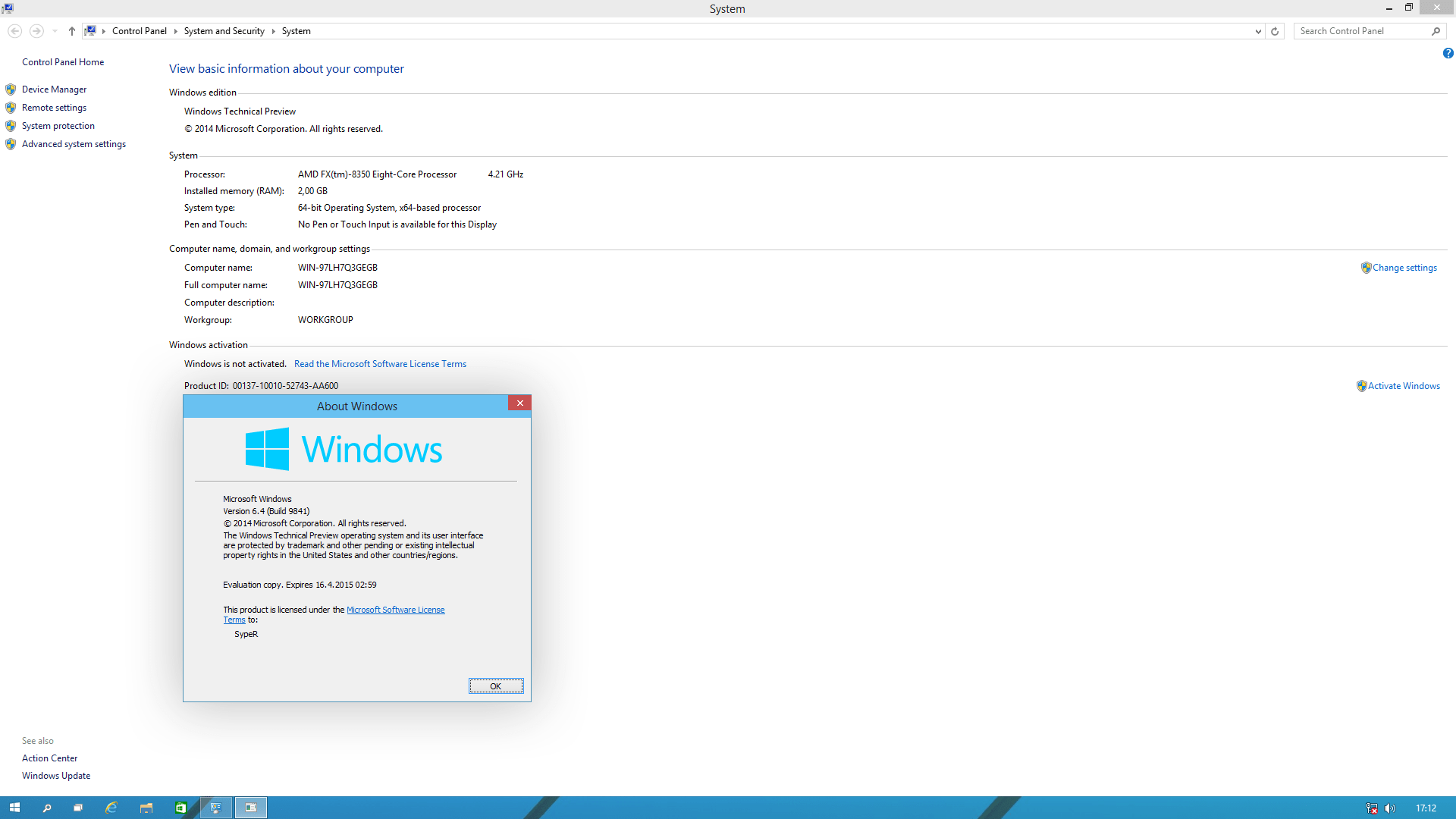Open the Windows Store taskbar icon

click(x=180, y=808)
